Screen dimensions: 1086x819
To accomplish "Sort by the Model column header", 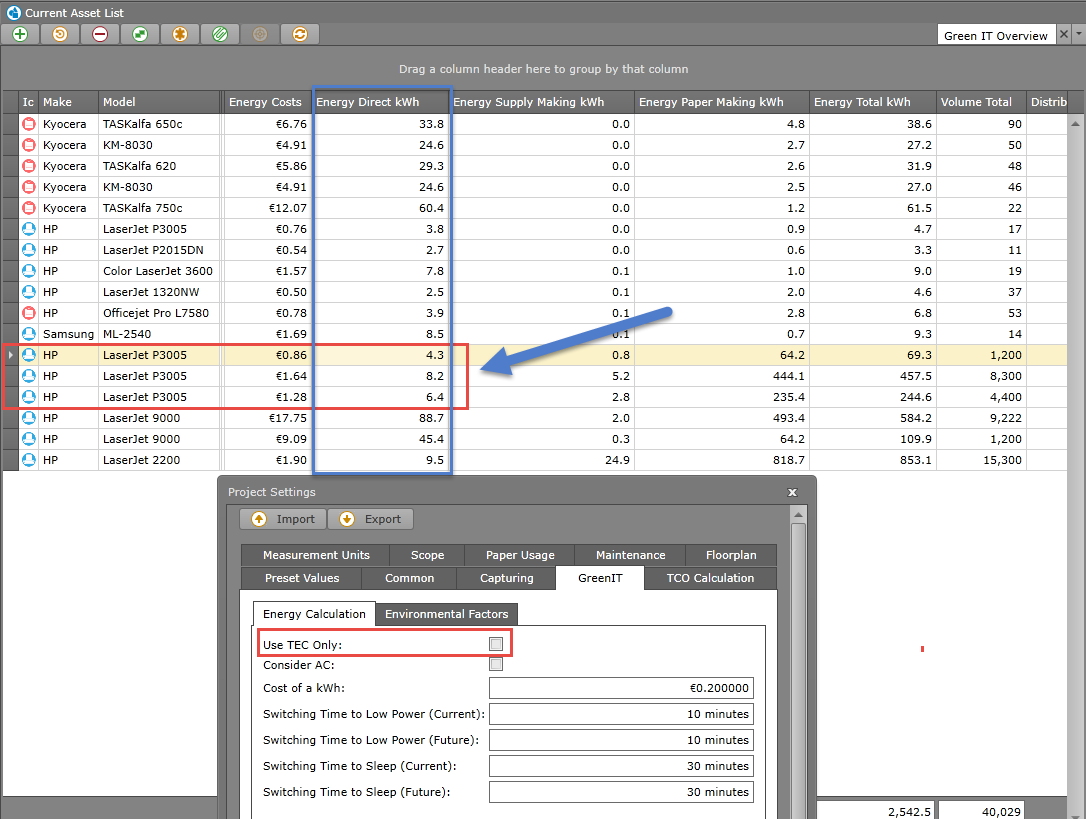I will 159,102.
